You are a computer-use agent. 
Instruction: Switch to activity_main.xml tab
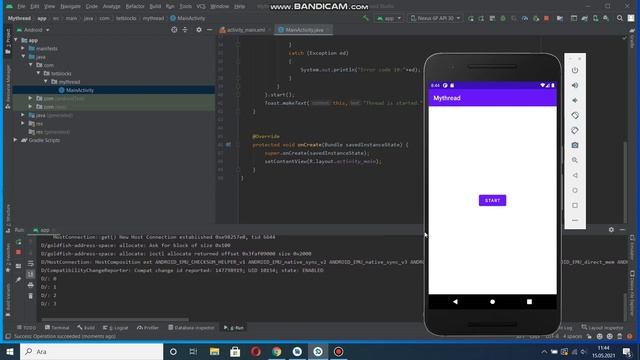point(245,30)
